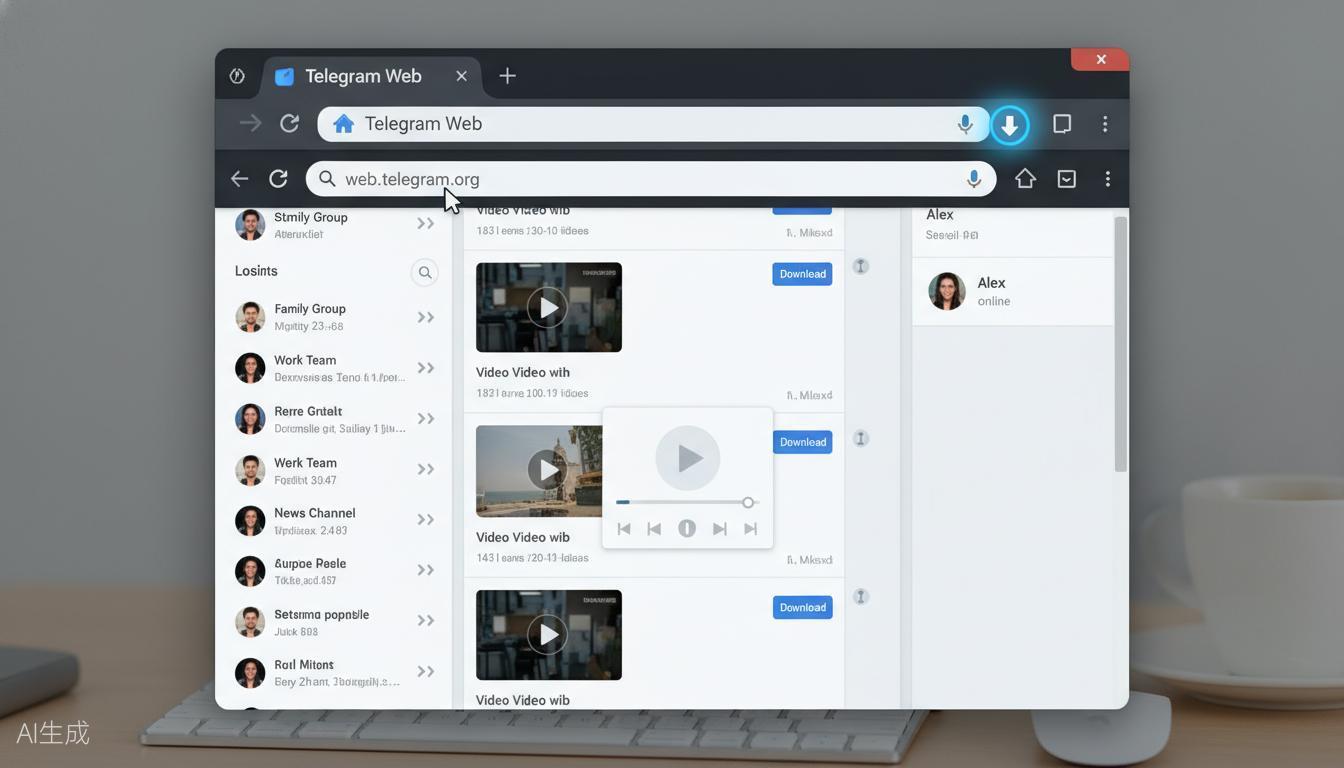This screenshot has height=768, width=1344.
Task: Close the Telegram Web tab
Action: pyautogui.click(x=461, y=76)
